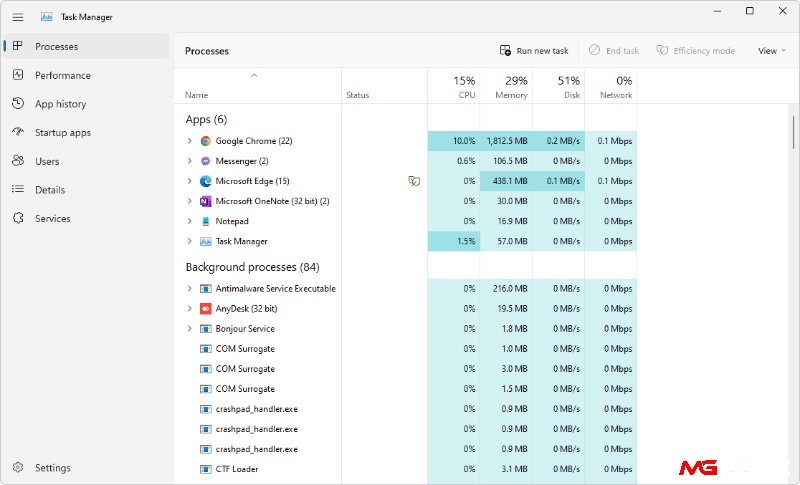Expand the Bonjour Service group
This screenshot has width=800, height=485.
pyautogui.click(x=189, y=329)
